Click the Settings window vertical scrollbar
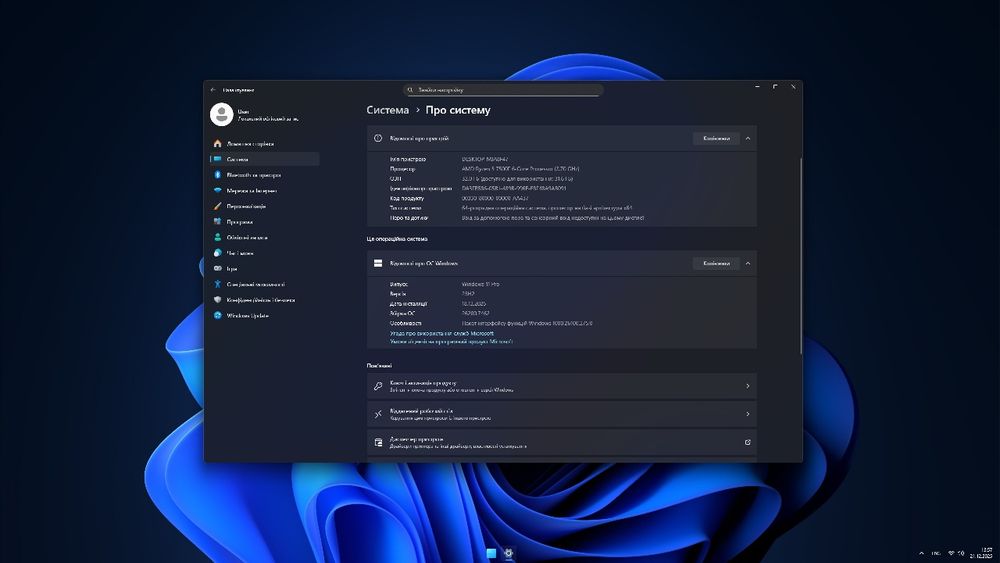The height and width of the screenshot is (563, 1000). click(800, 255)
